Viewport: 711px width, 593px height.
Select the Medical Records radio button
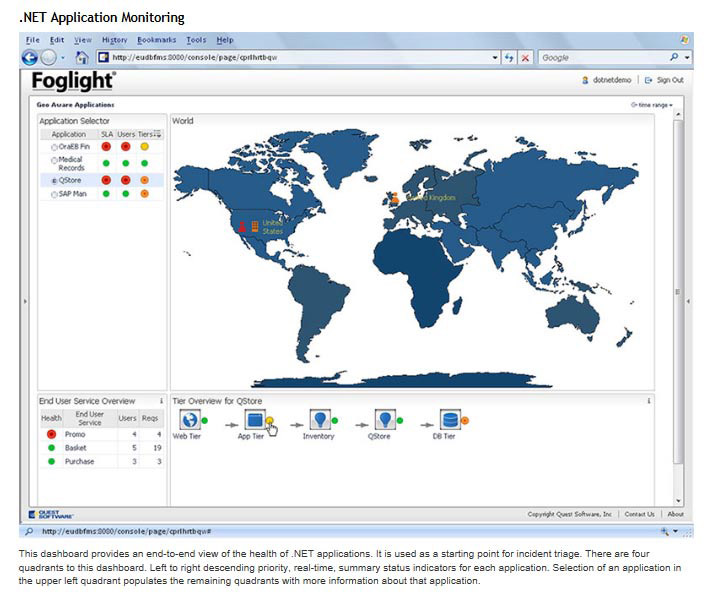[54, 160]
